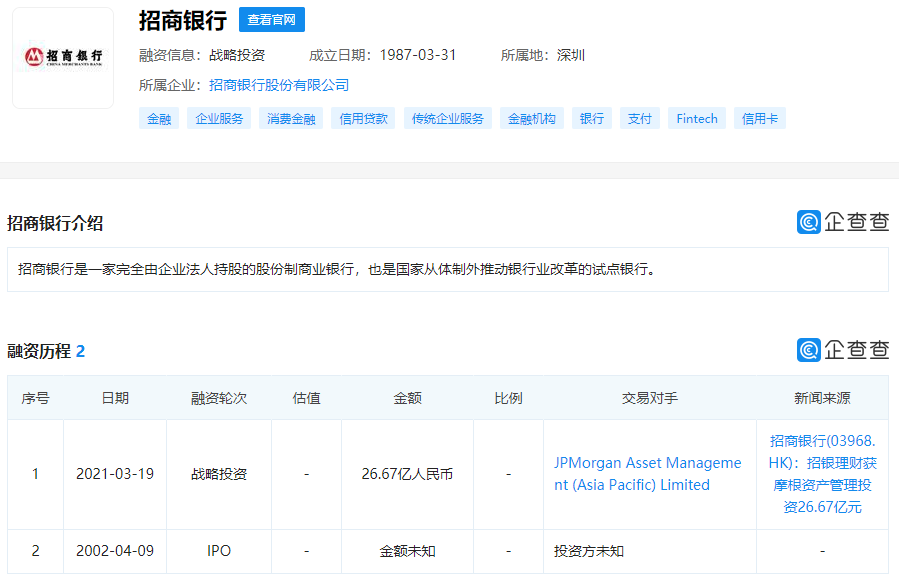Click the large 招商银行 page title
Screen dimensions: 899x588
tap(183, 21)
